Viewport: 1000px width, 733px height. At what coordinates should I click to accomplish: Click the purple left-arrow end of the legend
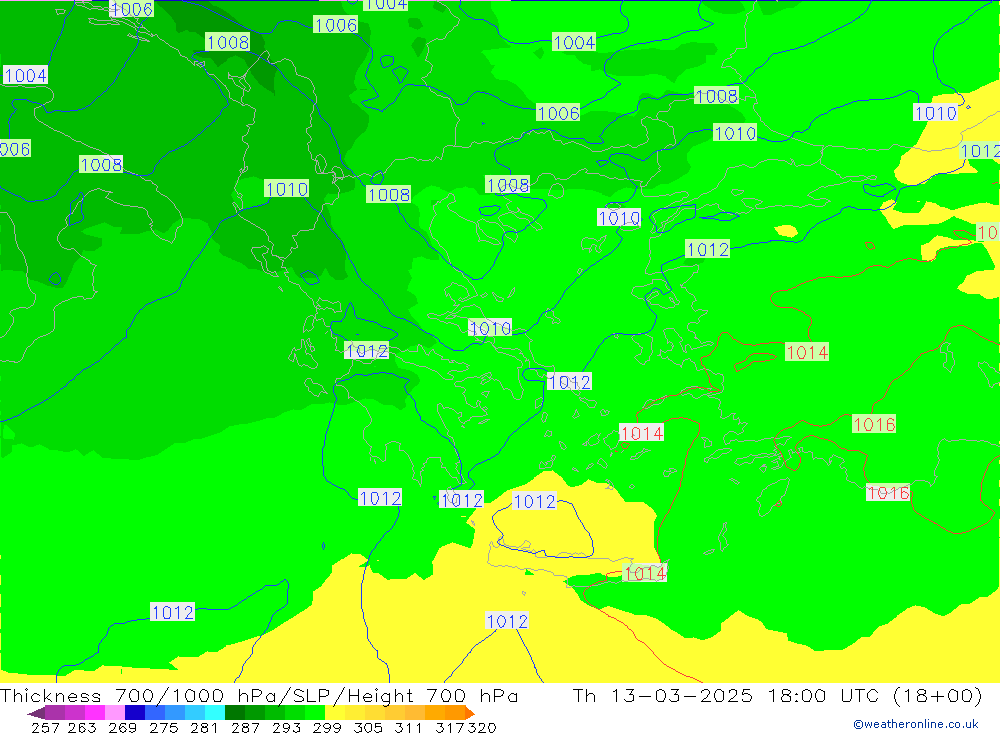36,713
